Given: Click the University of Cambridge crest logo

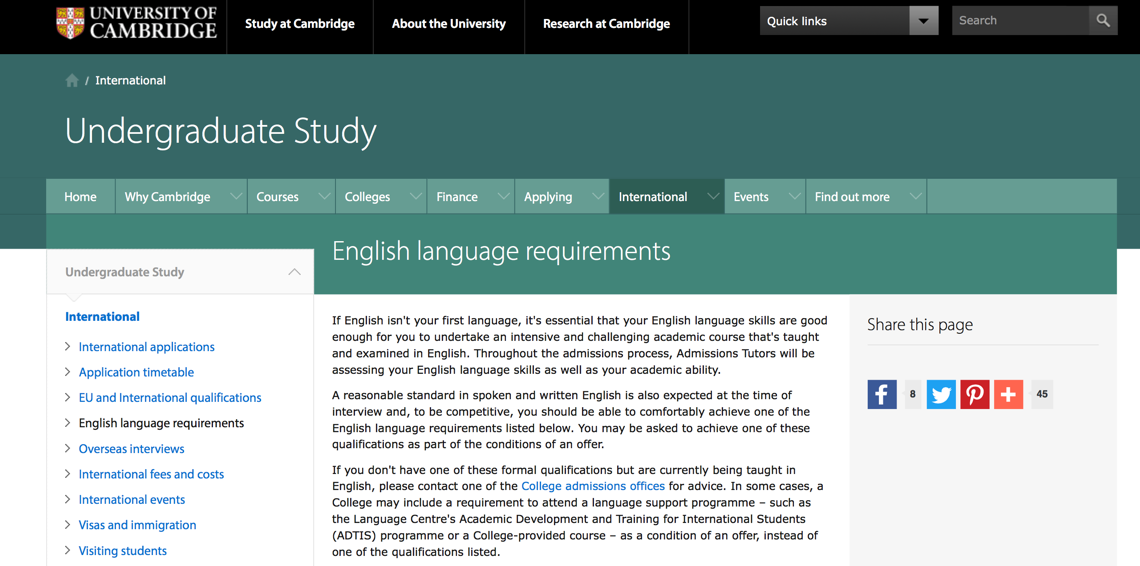Looking at the screenshot, I should pyautogui.click(x=70, y=23).
